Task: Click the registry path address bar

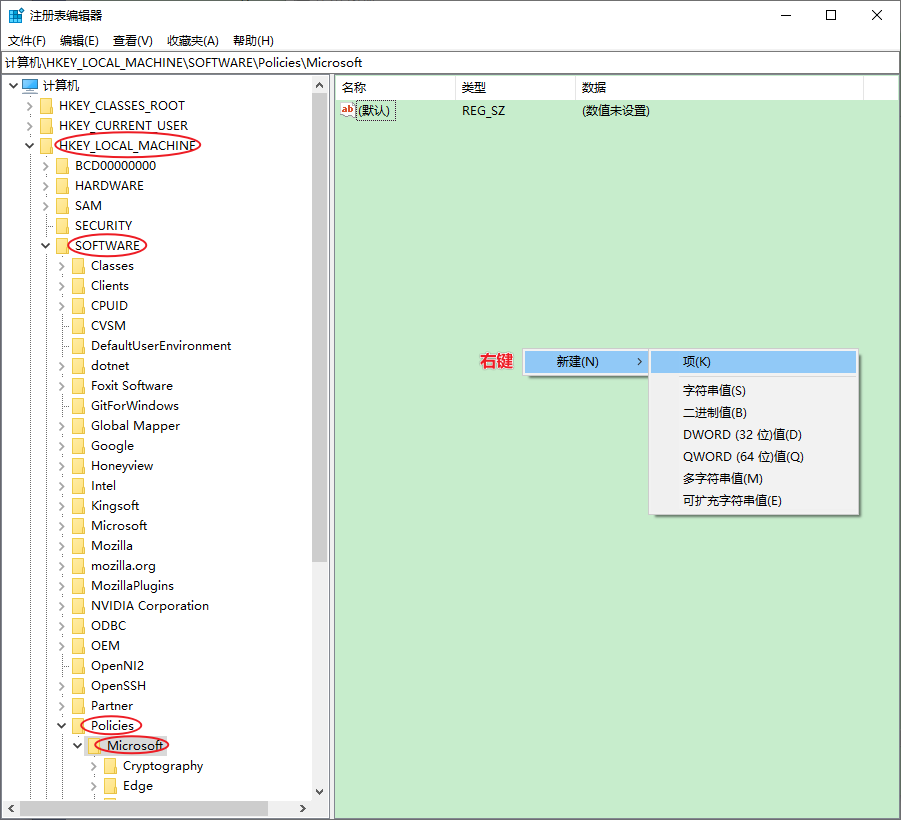Action: (x=450, y=63)
